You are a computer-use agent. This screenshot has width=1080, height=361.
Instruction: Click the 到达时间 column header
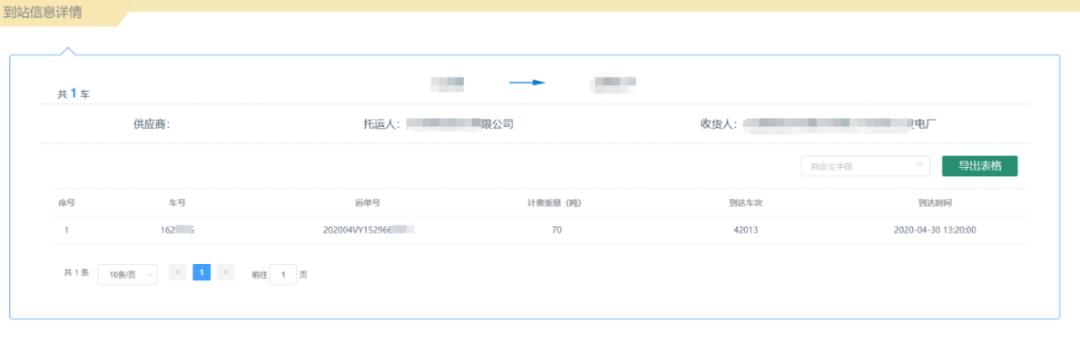935,203
